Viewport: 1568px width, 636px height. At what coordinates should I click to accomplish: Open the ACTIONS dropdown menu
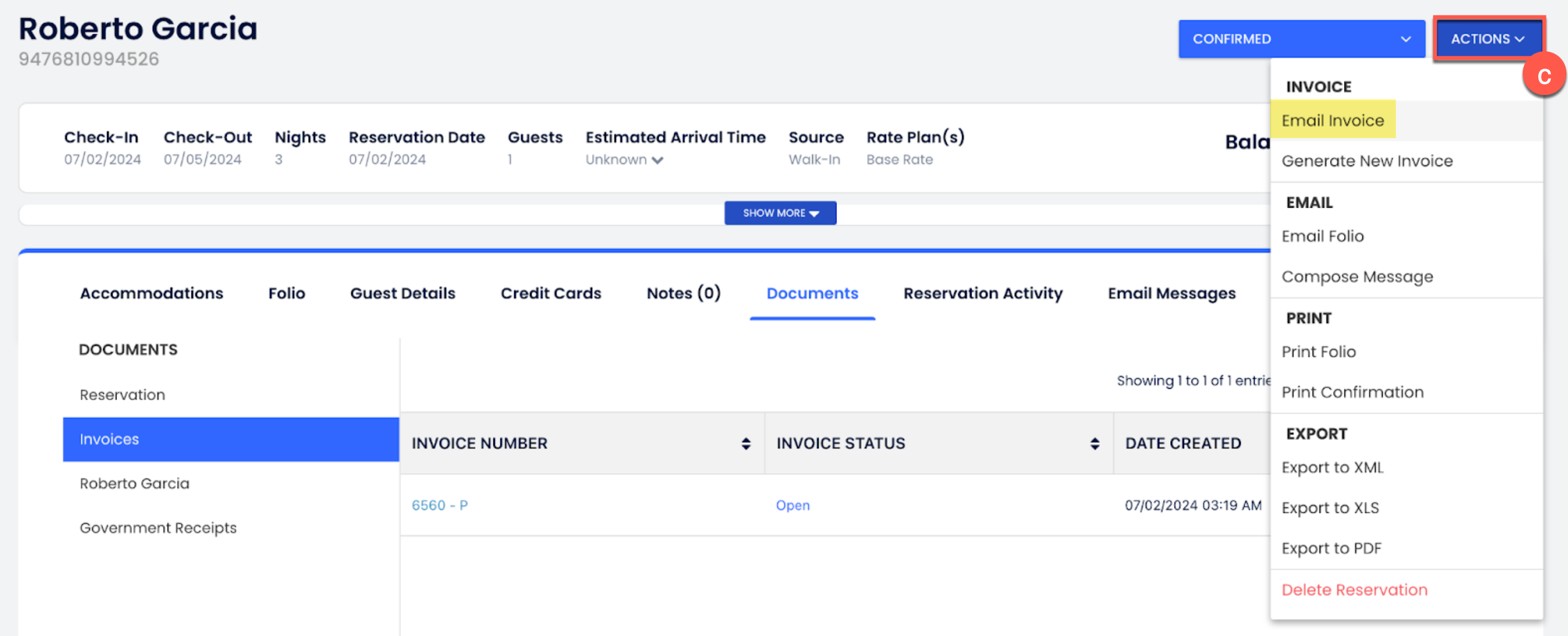[x=1488, y=39]
